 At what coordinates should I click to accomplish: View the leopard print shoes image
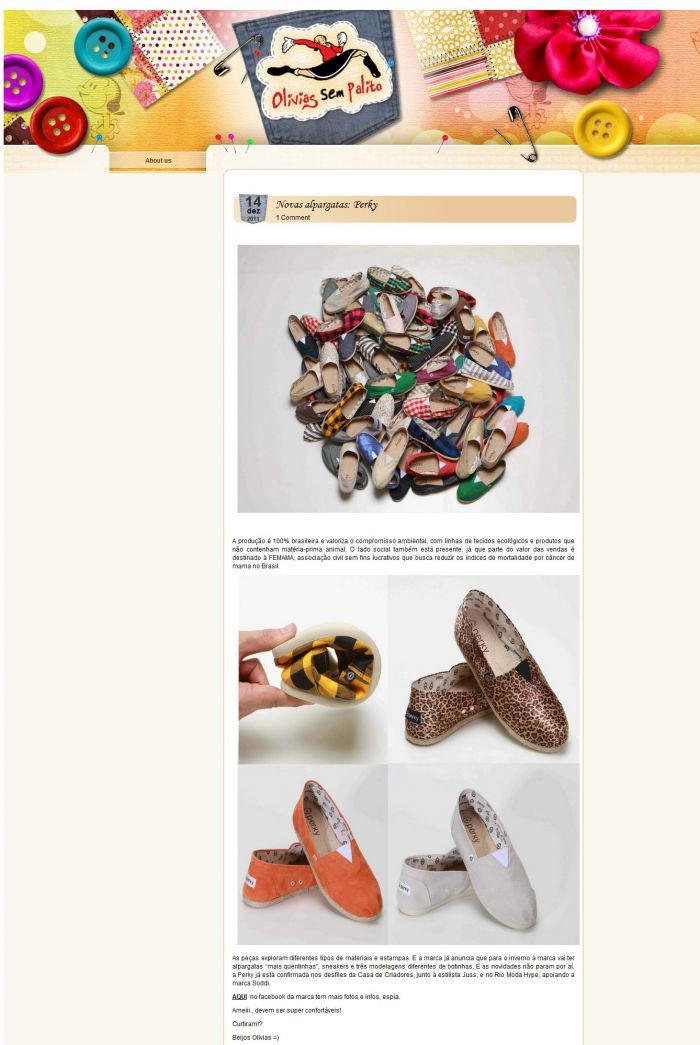[x=484, y=669]
